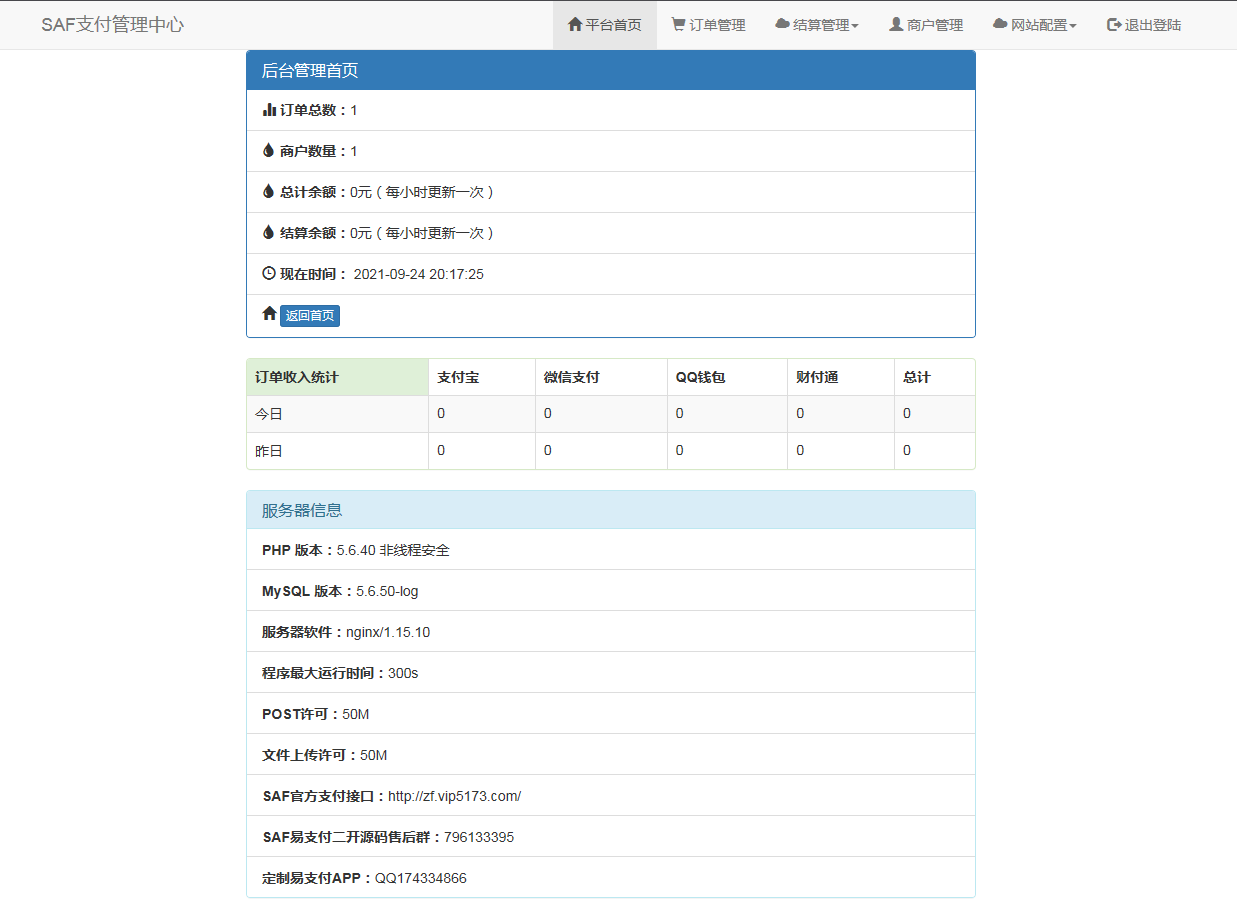The height and width of the screenshot is (915, 1237).
Task: Click the user icon beside 商户管理
Action: tap(894, 24)
